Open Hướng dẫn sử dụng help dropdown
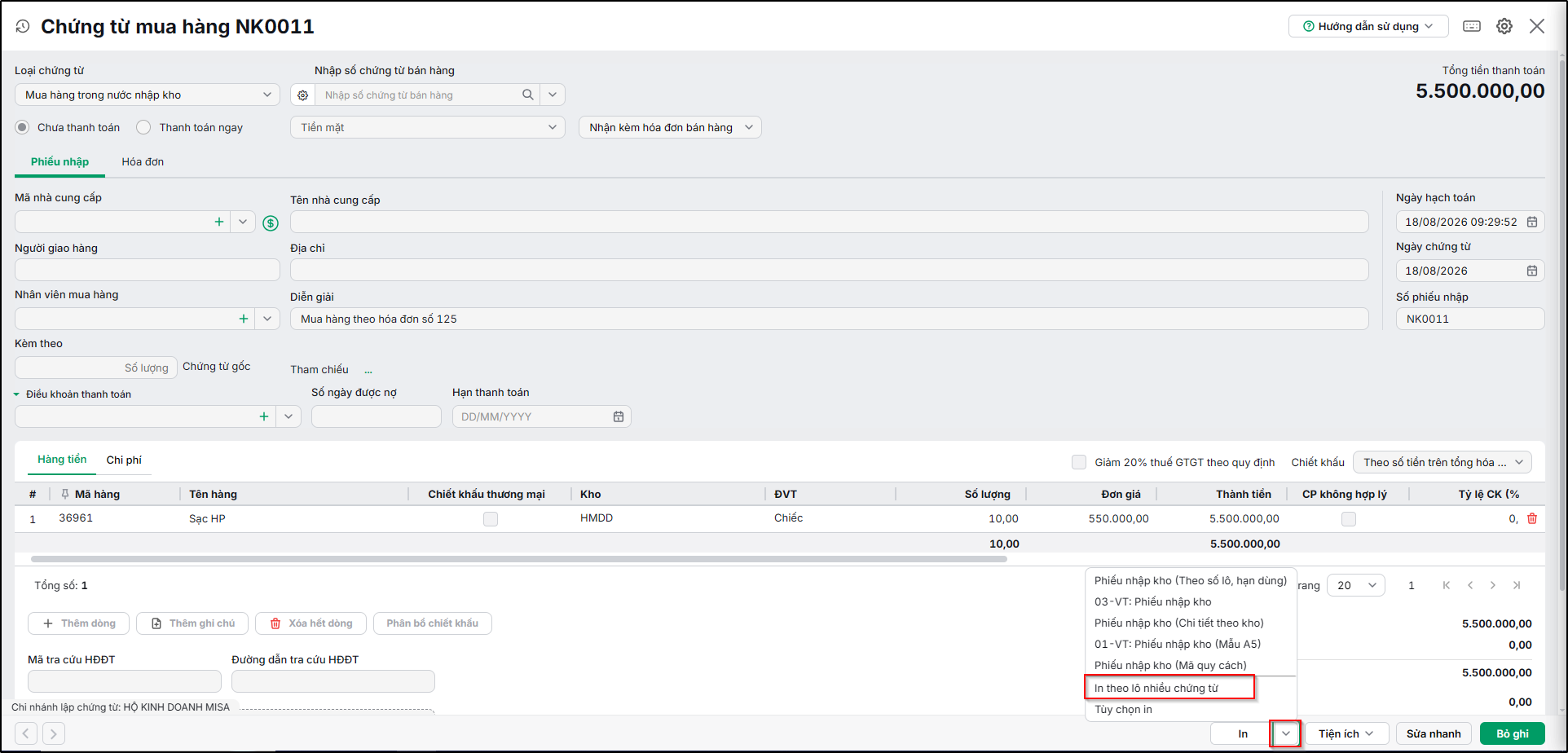The height and width of the screenshot is (753, 1568). tap(1368, 26)
